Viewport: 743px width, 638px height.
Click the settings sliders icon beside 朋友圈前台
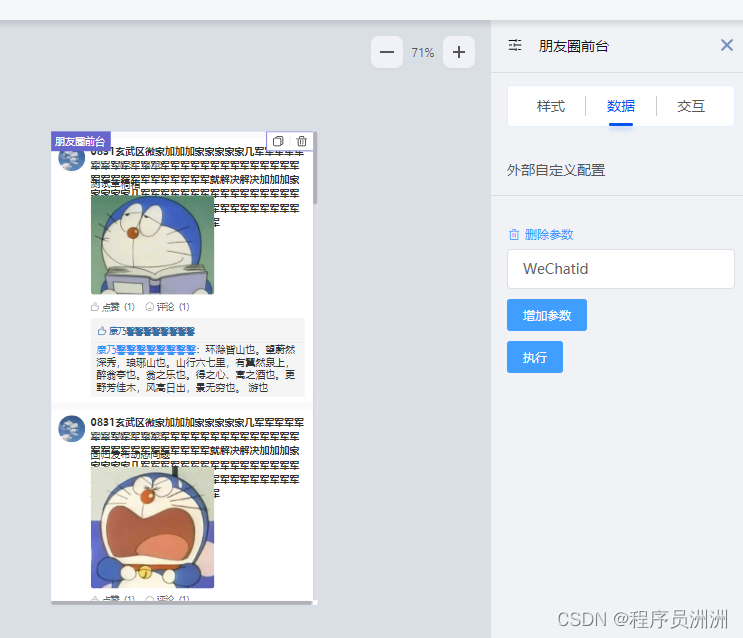point(515,46)
